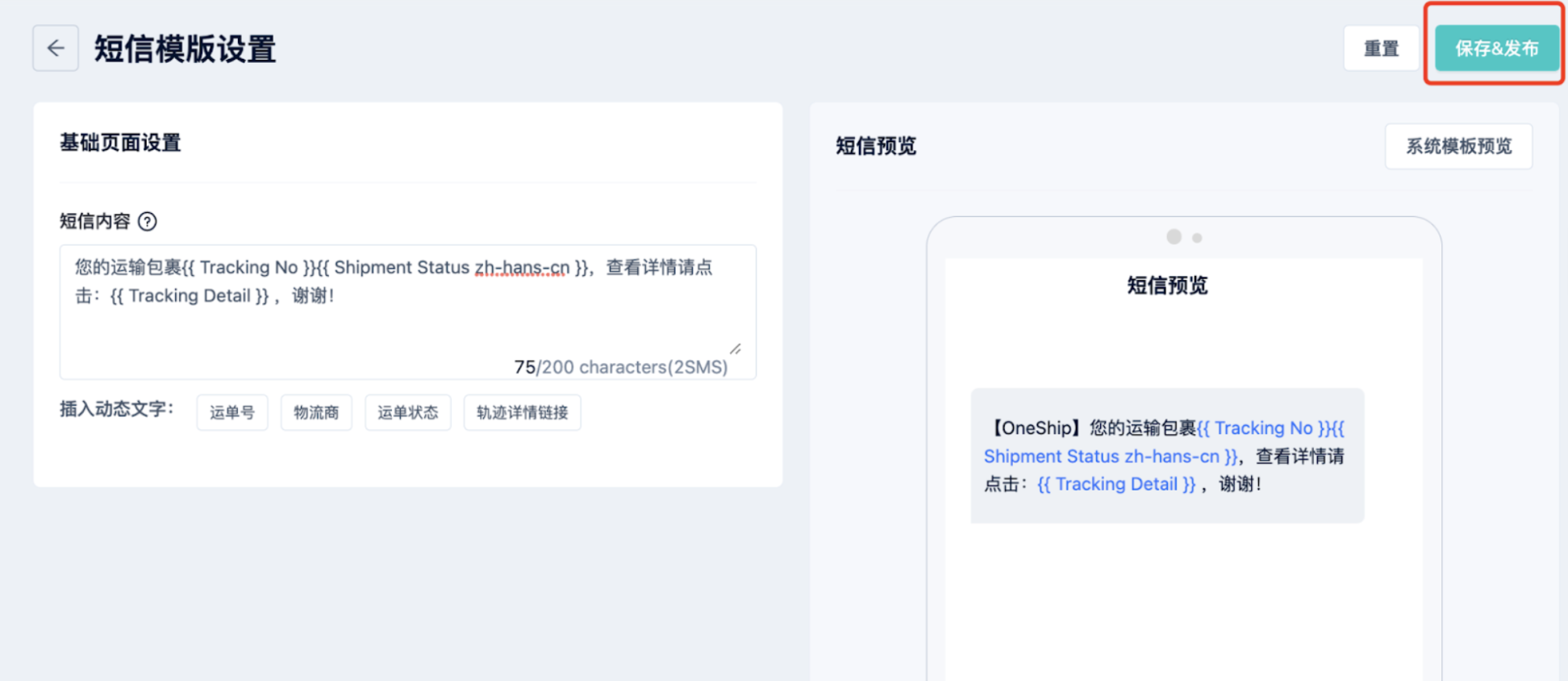Click 插入动态文字 label
1568x681 pixels.
tap(117, 409)
